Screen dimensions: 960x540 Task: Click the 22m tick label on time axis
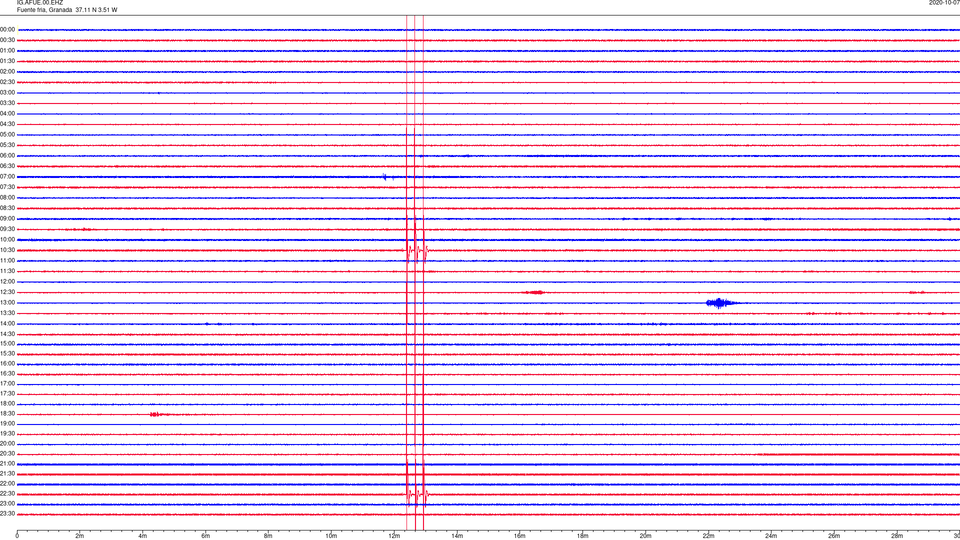click(x=708, y=536)
